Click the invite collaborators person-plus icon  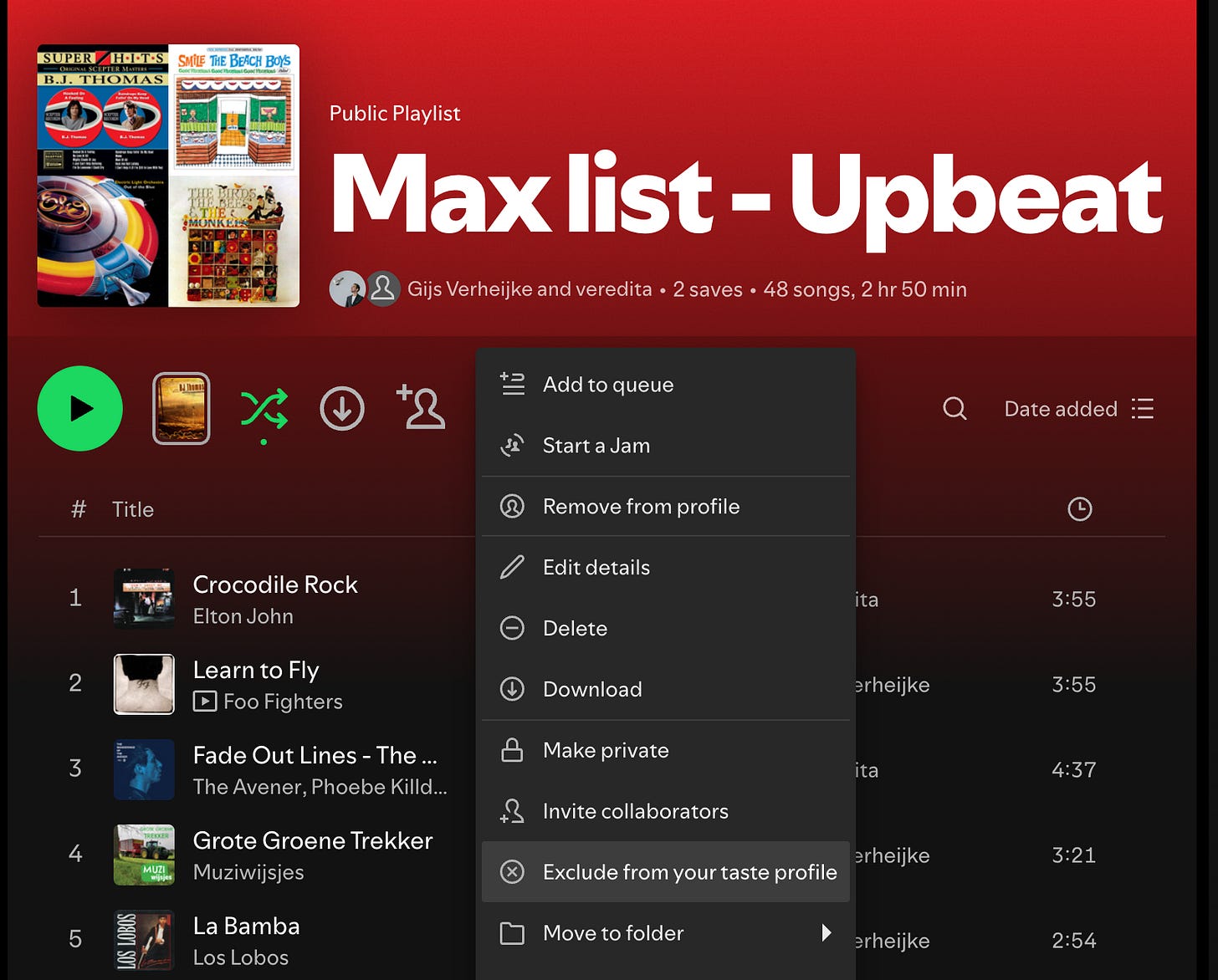pos(421,406)
